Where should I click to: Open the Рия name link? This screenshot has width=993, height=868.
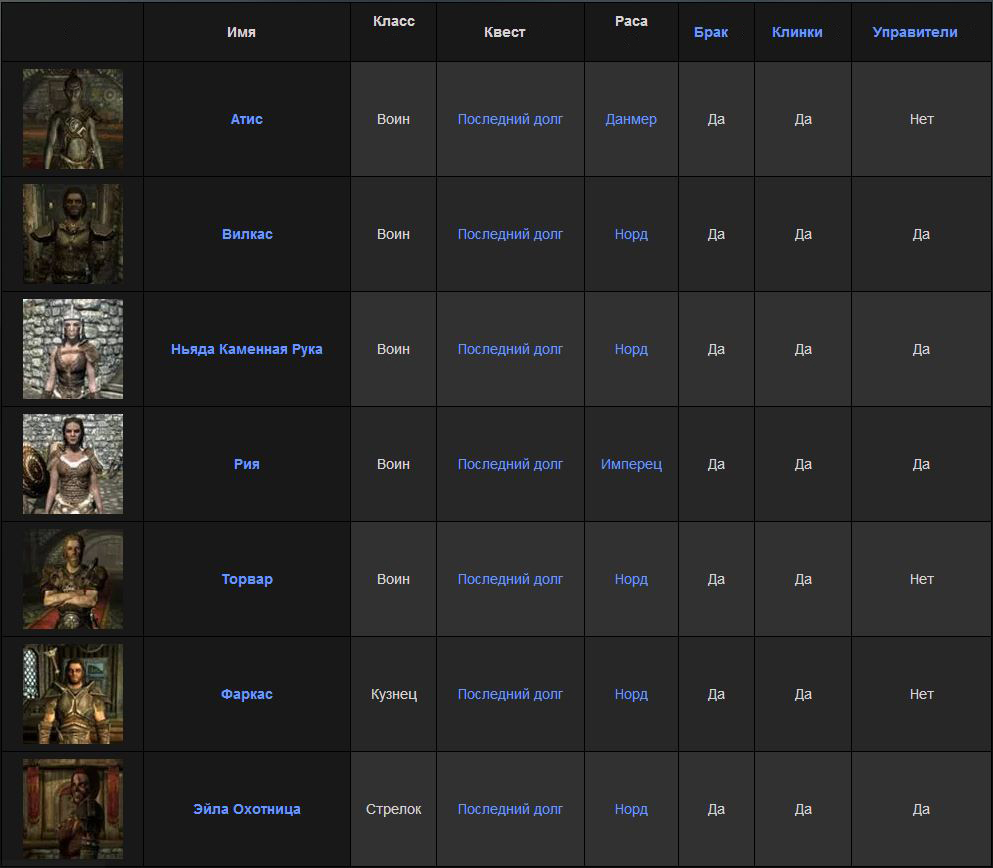(x=246, y=464)
